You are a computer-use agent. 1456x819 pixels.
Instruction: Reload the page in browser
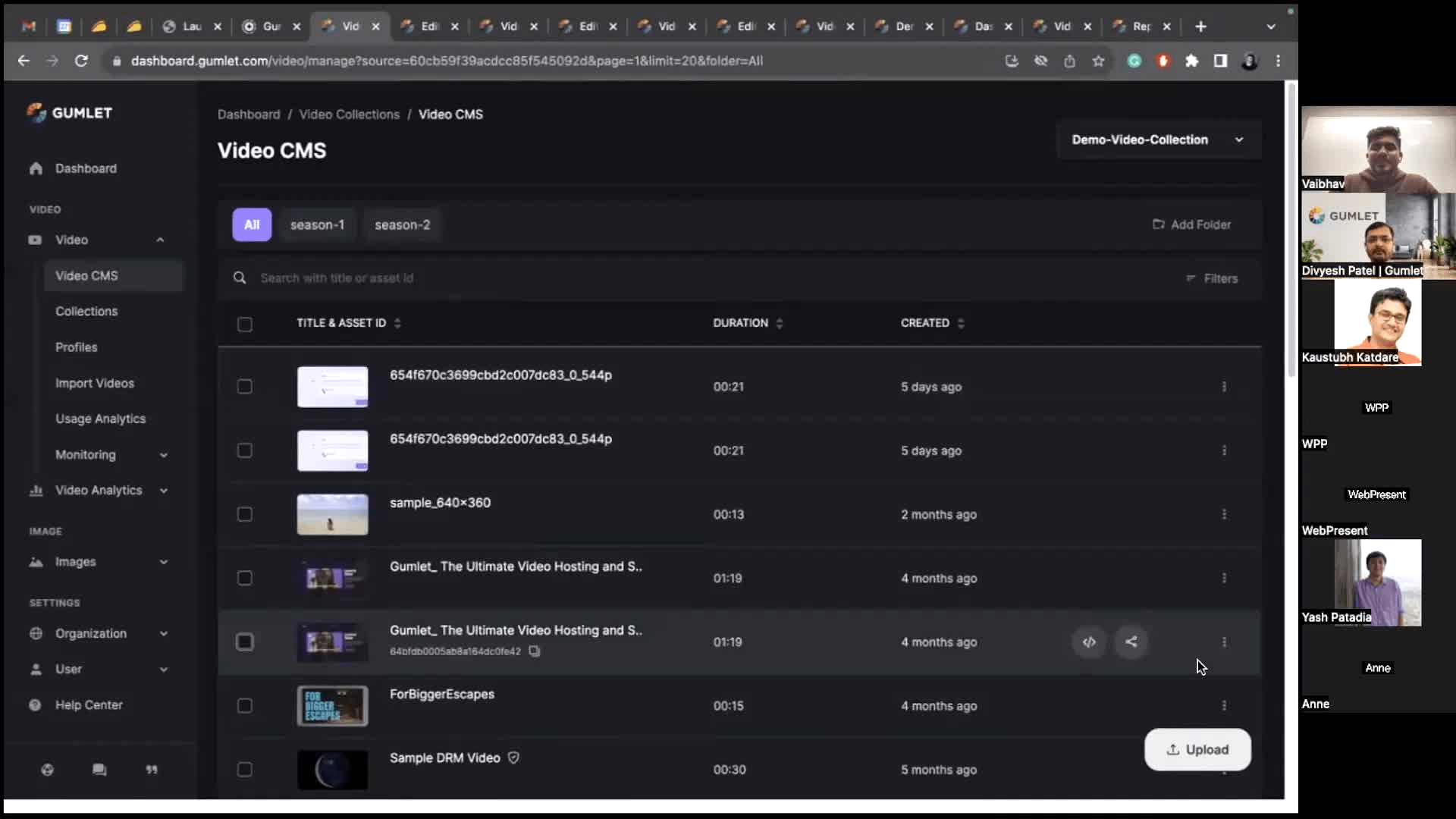(81, 61)
